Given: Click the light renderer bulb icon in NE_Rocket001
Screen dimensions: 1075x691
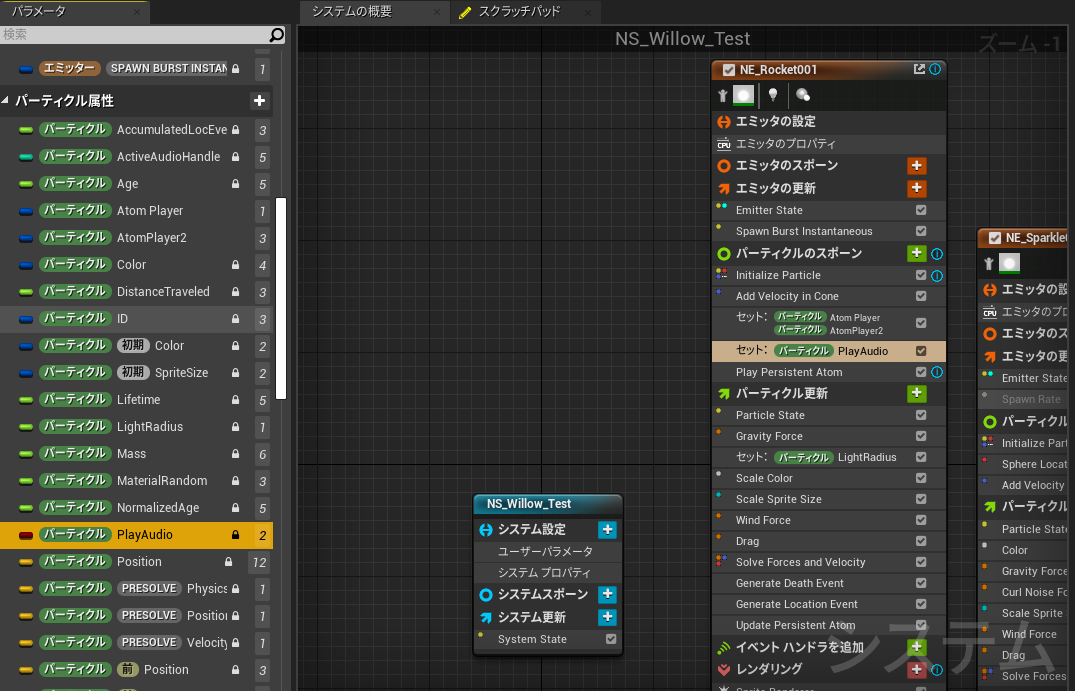Looking at the screenshot, I should [773, 95].
